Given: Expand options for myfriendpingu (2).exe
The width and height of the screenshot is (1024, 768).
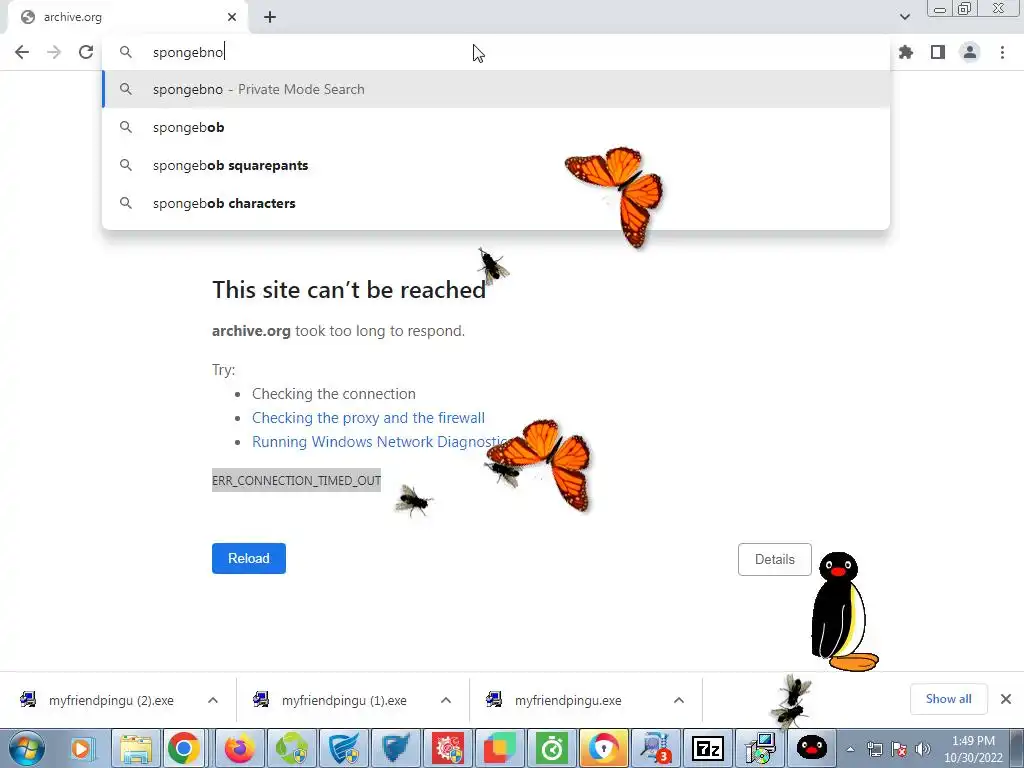Looking at the screenshot, I should [x=213, y=700].
